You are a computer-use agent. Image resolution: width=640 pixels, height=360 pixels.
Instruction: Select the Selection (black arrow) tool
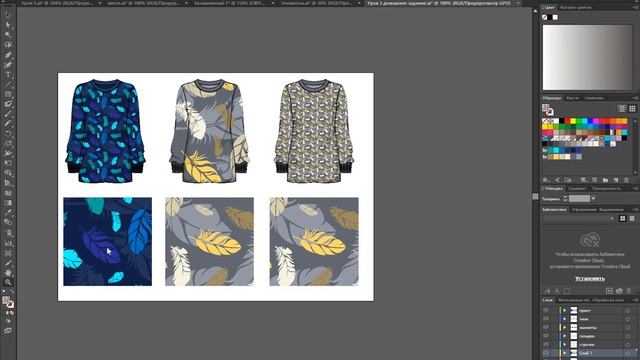click(x=8, y=16)
